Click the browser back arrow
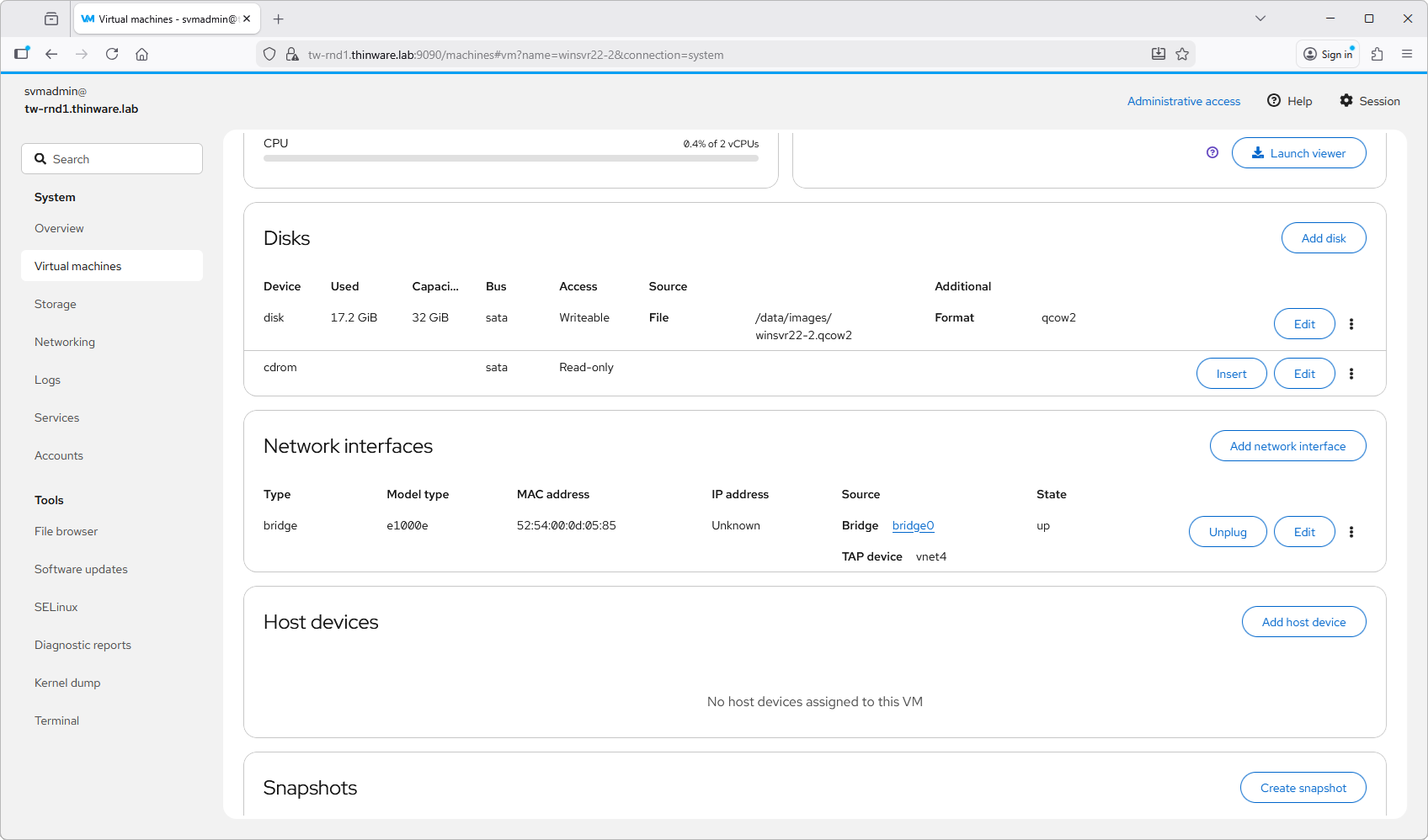Image resolution: width=1428 pixels, height=840 pixels. 51,54
